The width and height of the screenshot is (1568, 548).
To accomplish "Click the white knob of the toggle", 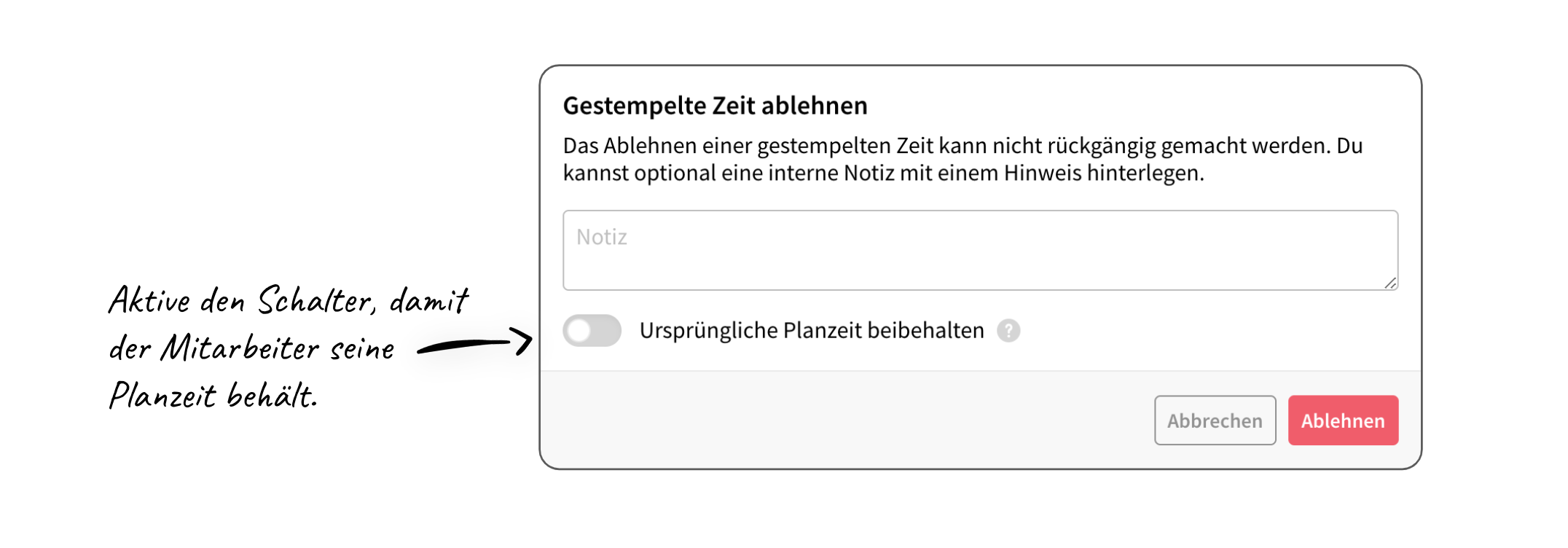I will [579, 331].
